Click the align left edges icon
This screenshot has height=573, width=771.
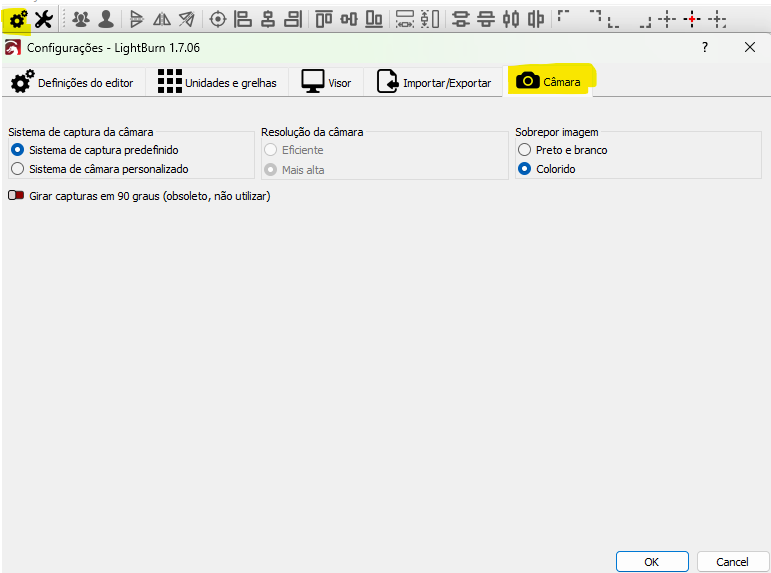click(x=243, y=19)
